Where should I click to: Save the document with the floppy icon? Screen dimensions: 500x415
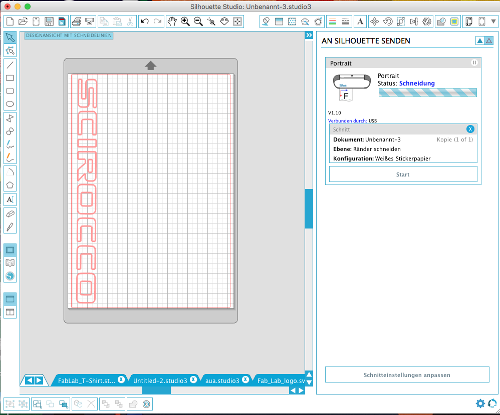tap(49, 22)
